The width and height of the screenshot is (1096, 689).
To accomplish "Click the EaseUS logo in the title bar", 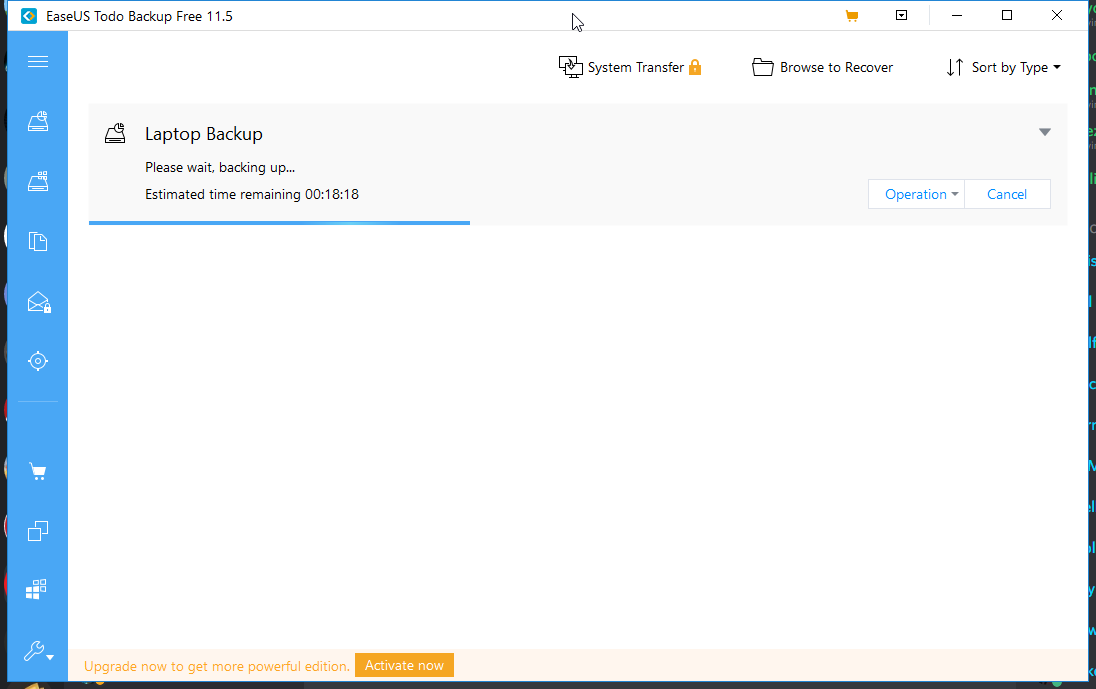I will coord(29,15).
